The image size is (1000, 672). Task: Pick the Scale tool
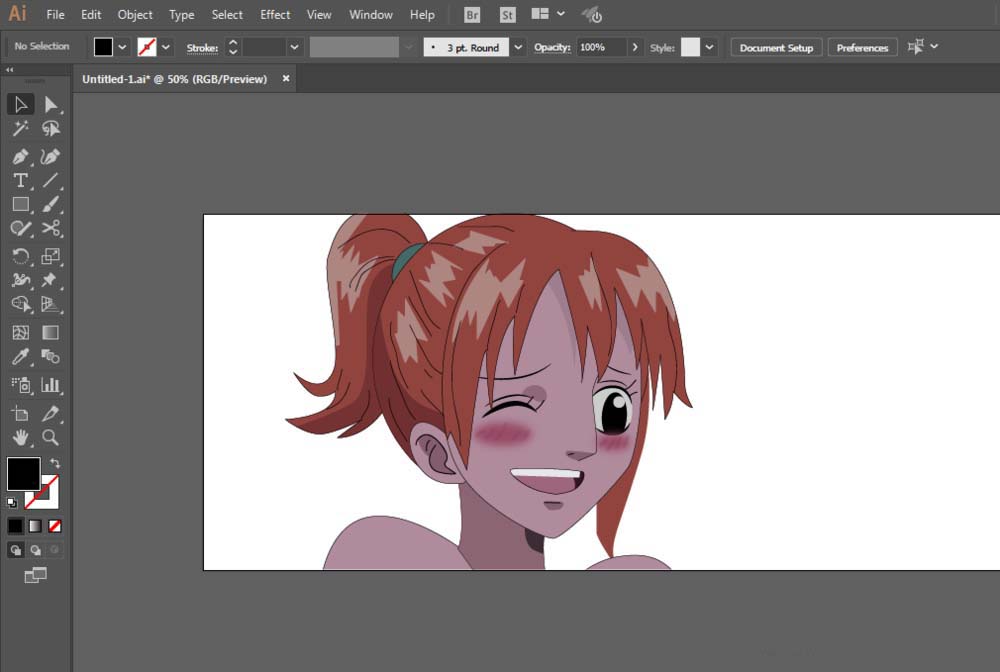point(50,256)
